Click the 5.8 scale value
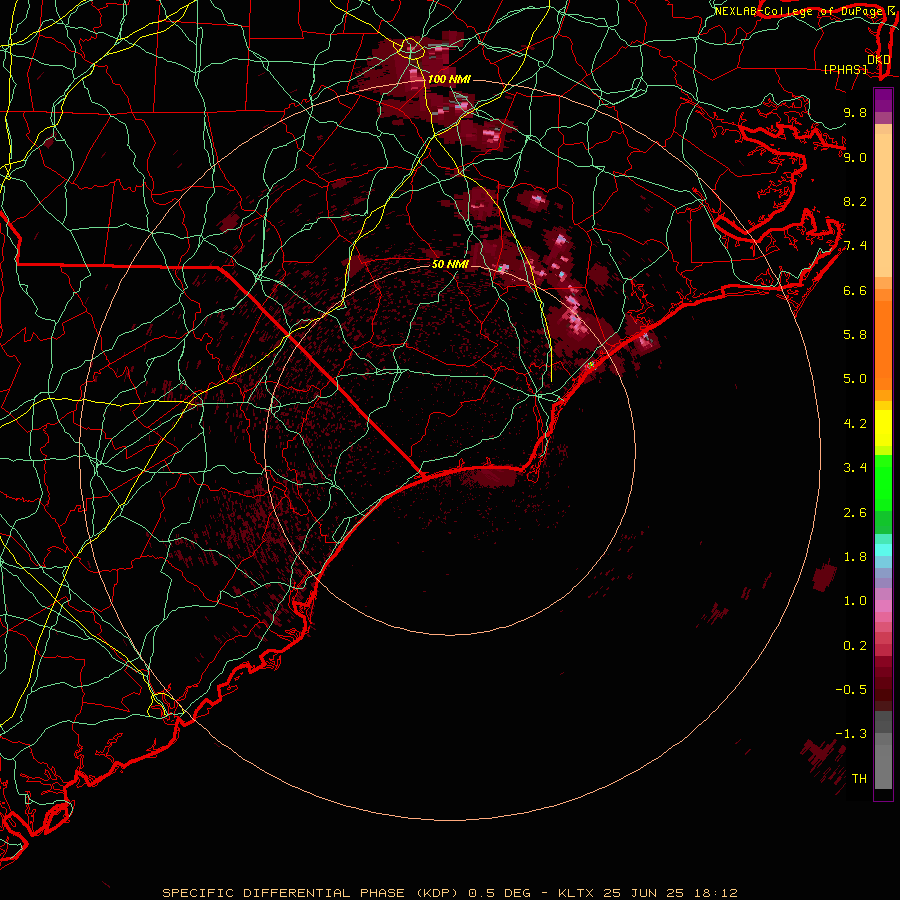The height and width of the screenshot is (900, 900). 855,335
